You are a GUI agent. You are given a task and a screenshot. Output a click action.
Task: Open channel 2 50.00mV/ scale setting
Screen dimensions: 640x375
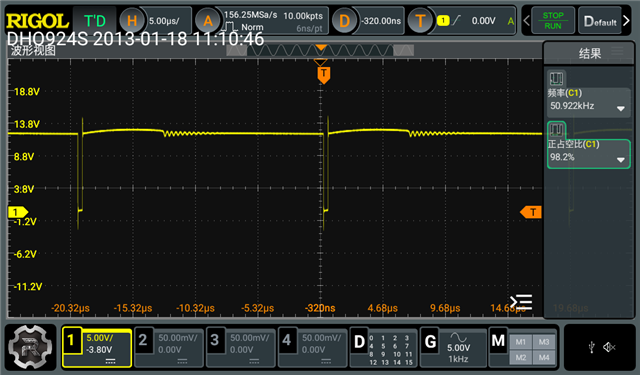pyautogui.click(x=178, y=338)
